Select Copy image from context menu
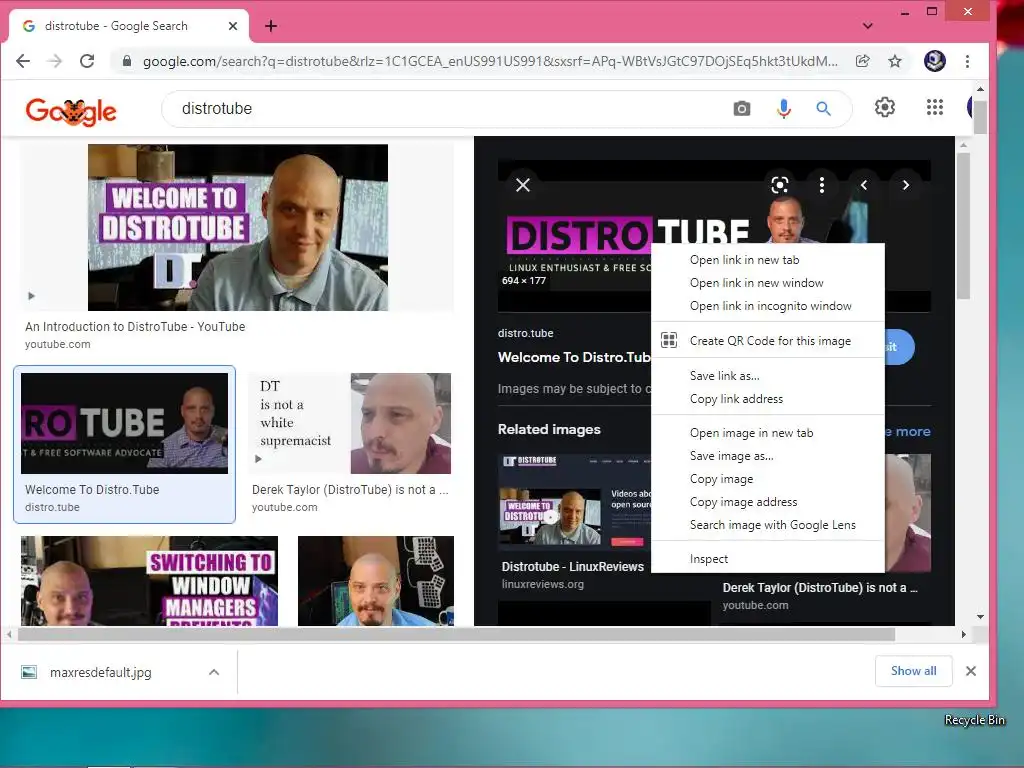The height and width of the screenshot is (768, 1024). (767, 479)
